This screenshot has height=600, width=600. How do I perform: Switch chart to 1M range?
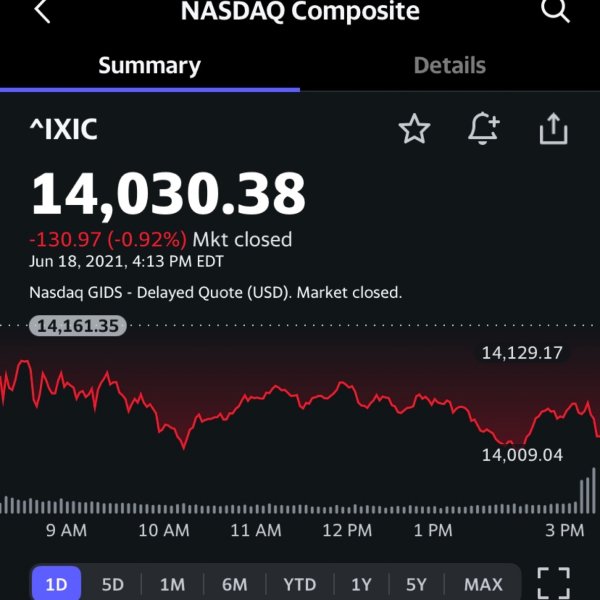[x=172, y=585]
